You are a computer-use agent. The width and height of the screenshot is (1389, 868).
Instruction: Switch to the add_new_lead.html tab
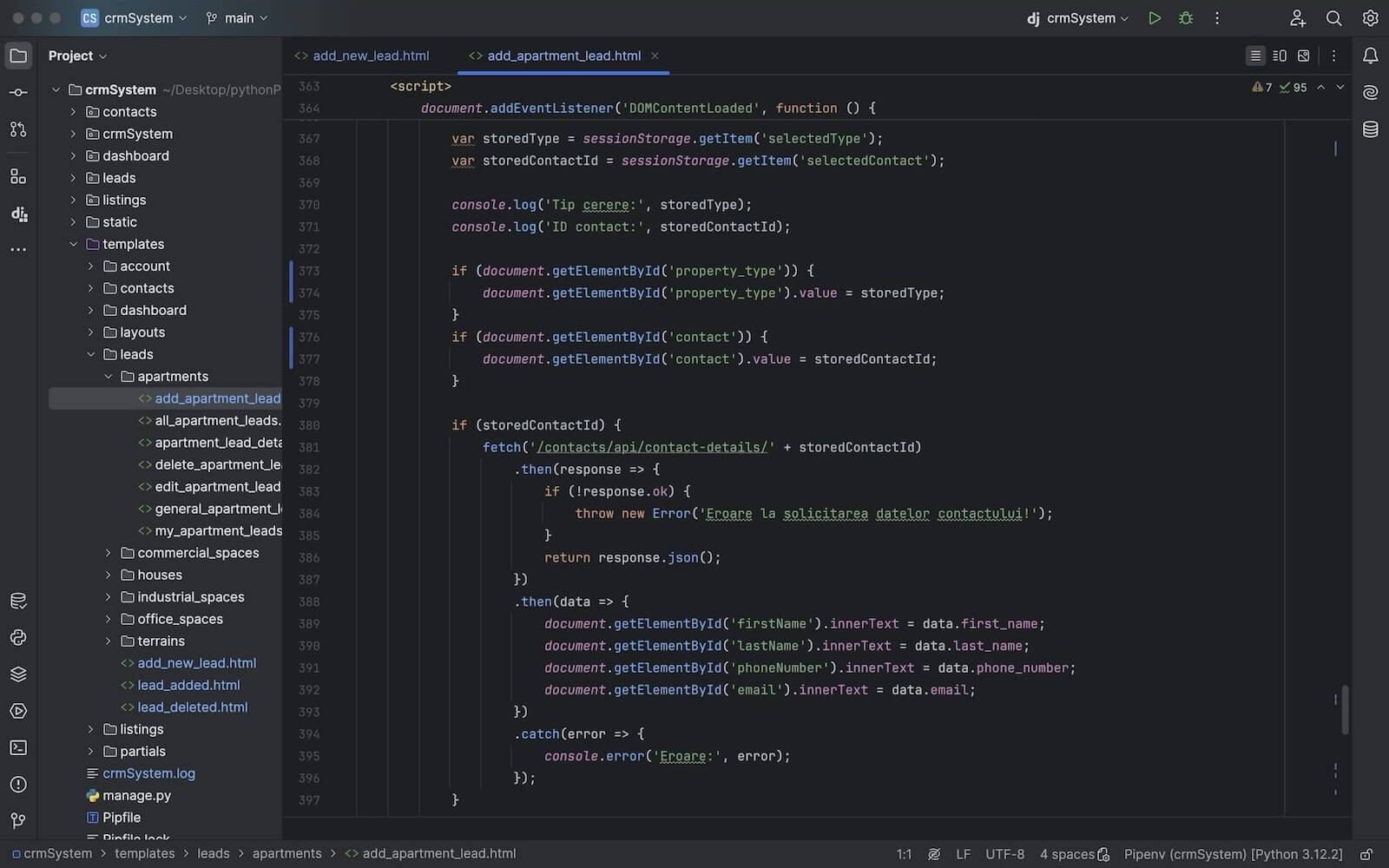point(370,56)
